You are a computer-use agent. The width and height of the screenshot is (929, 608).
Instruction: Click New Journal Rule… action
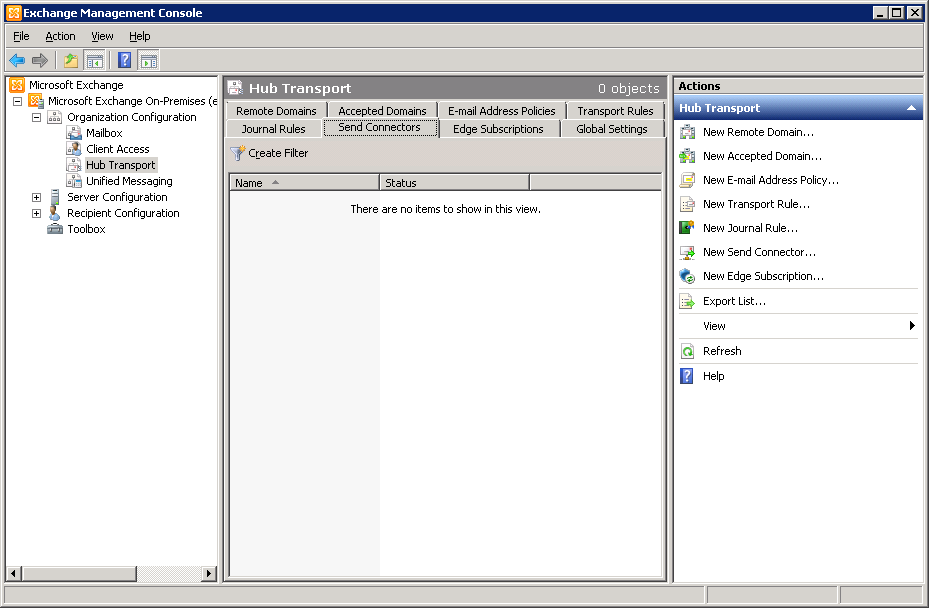[750, 228]
